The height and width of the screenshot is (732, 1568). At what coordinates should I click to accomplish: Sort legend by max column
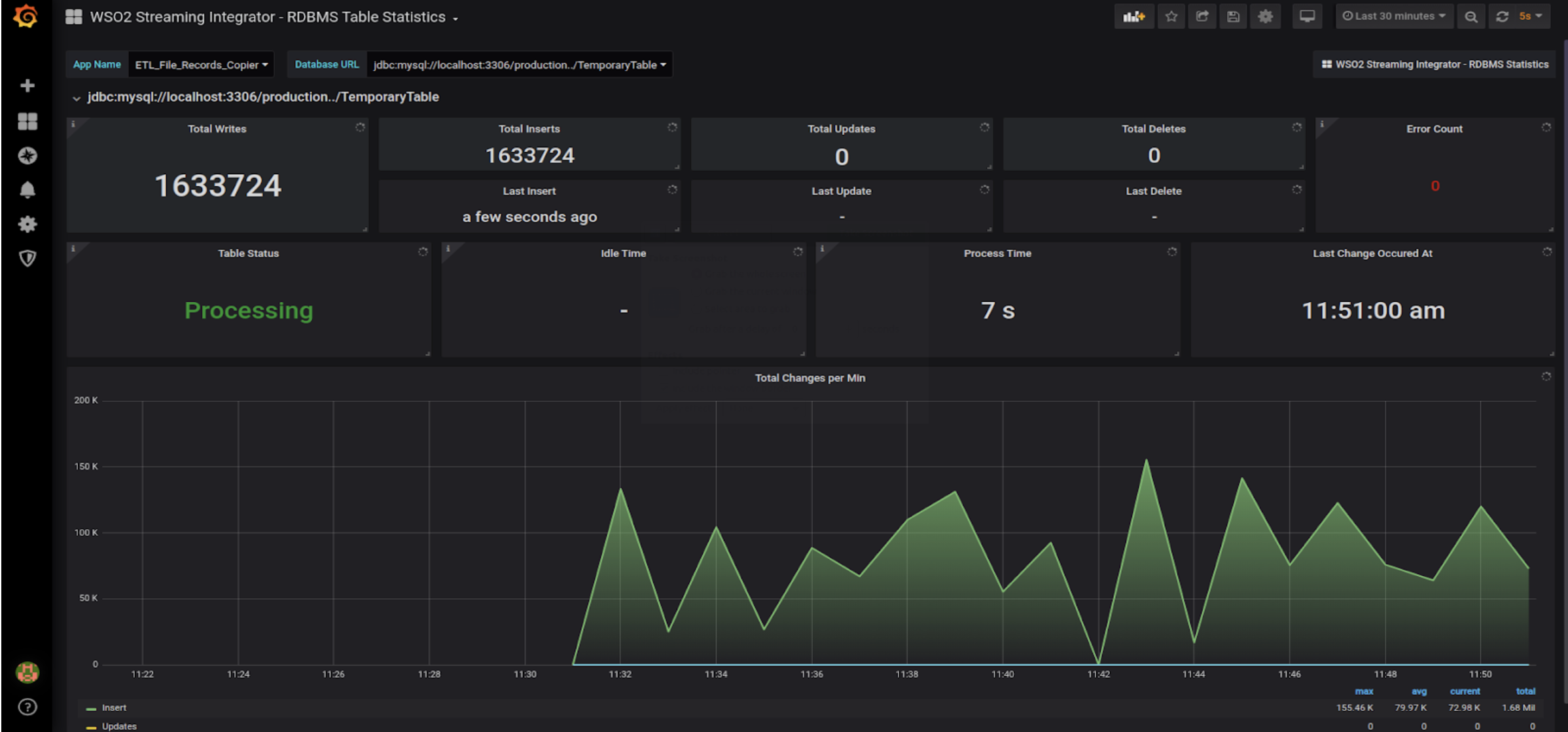pos(1364,691)
